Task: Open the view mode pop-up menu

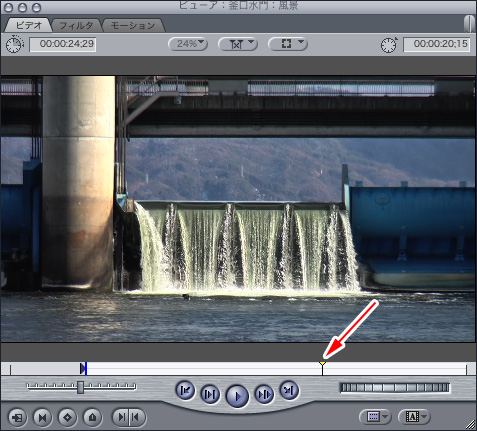Action: pos(287,44)
